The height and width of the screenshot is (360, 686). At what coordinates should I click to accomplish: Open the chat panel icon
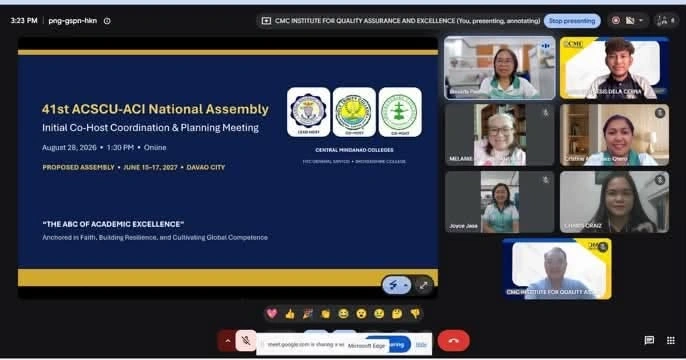point(649,340)
